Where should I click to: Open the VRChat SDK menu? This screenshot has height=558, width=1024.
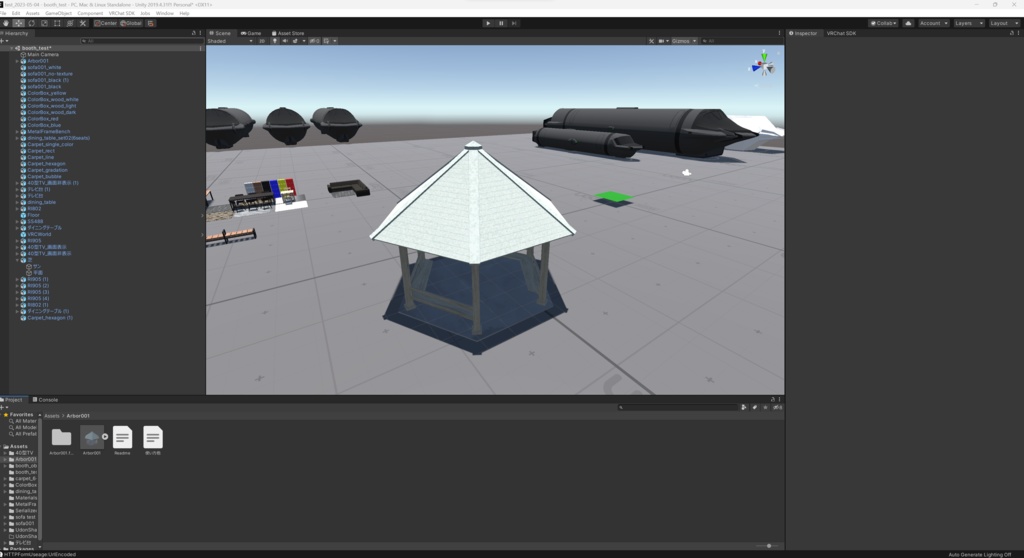click(121, 13)
